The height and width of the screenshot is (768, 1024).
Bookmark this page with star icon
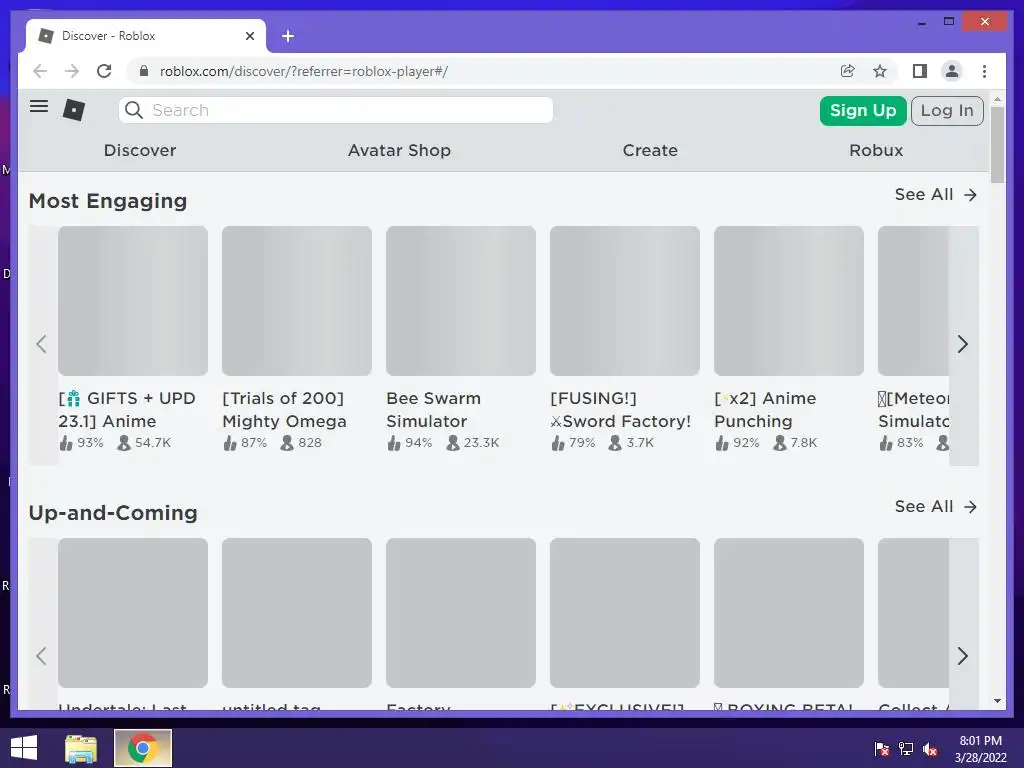pos(880,71)
